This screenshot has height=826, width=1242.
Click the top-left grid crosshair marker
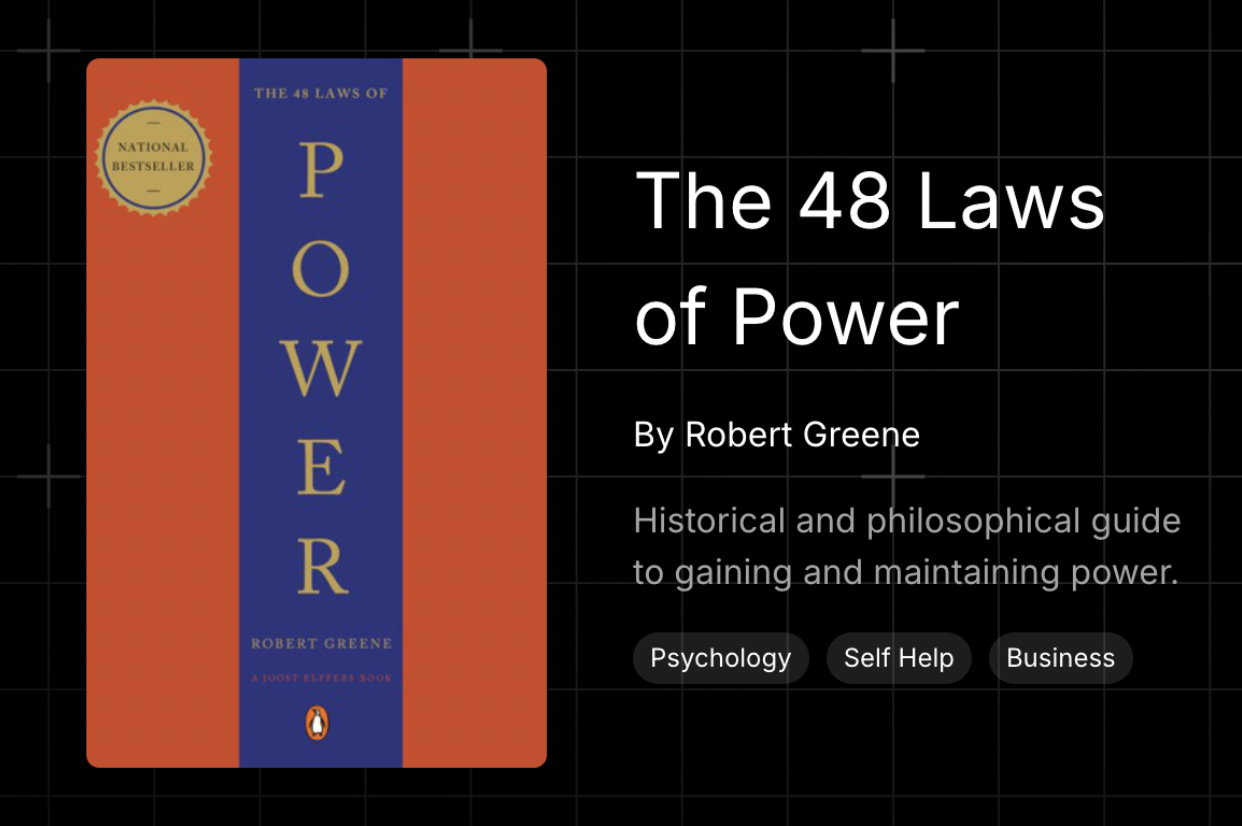coord(48,50)
